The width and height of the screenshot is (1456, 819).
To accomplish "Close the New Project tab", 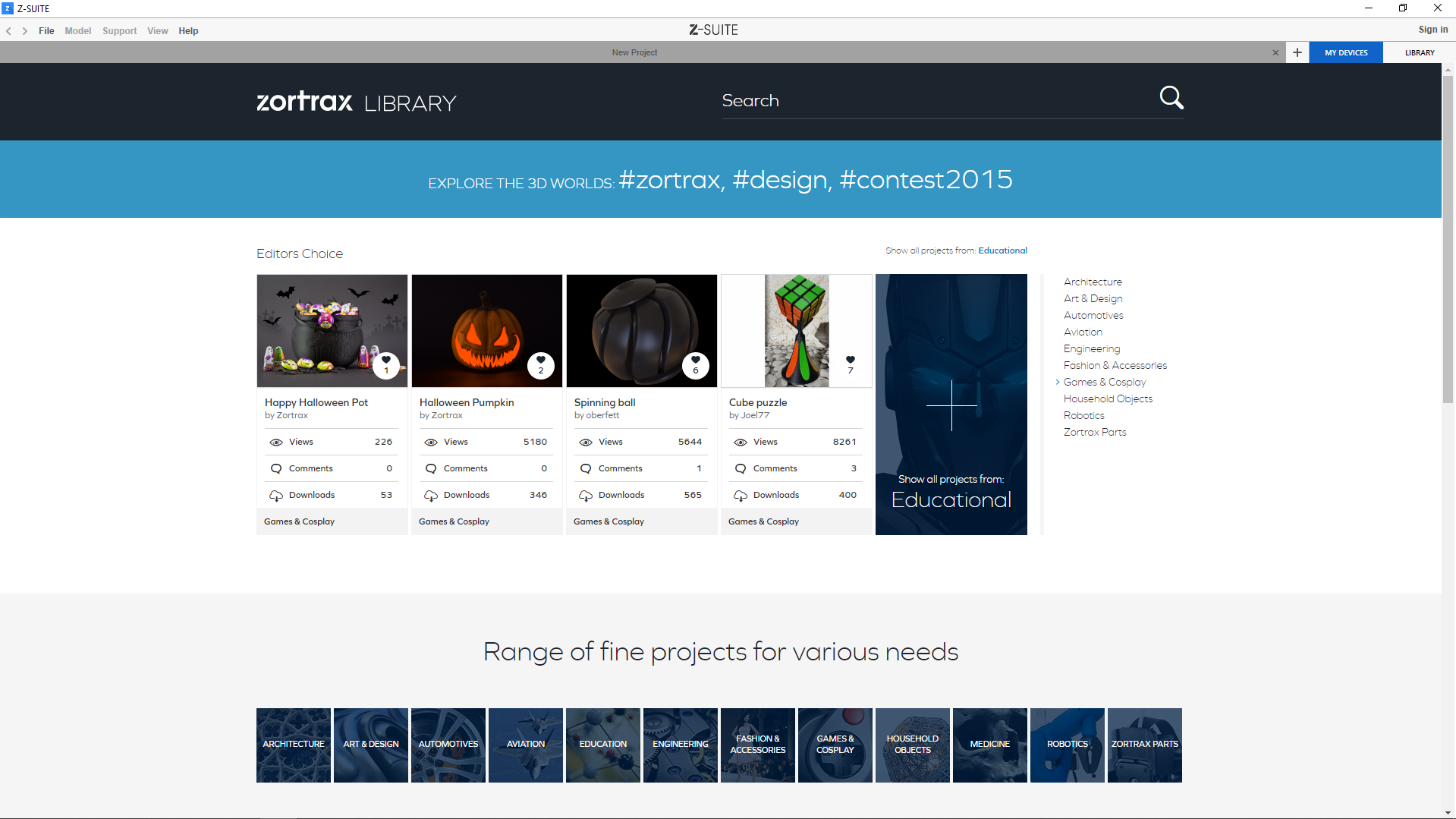I will (x=1275, y=52).
